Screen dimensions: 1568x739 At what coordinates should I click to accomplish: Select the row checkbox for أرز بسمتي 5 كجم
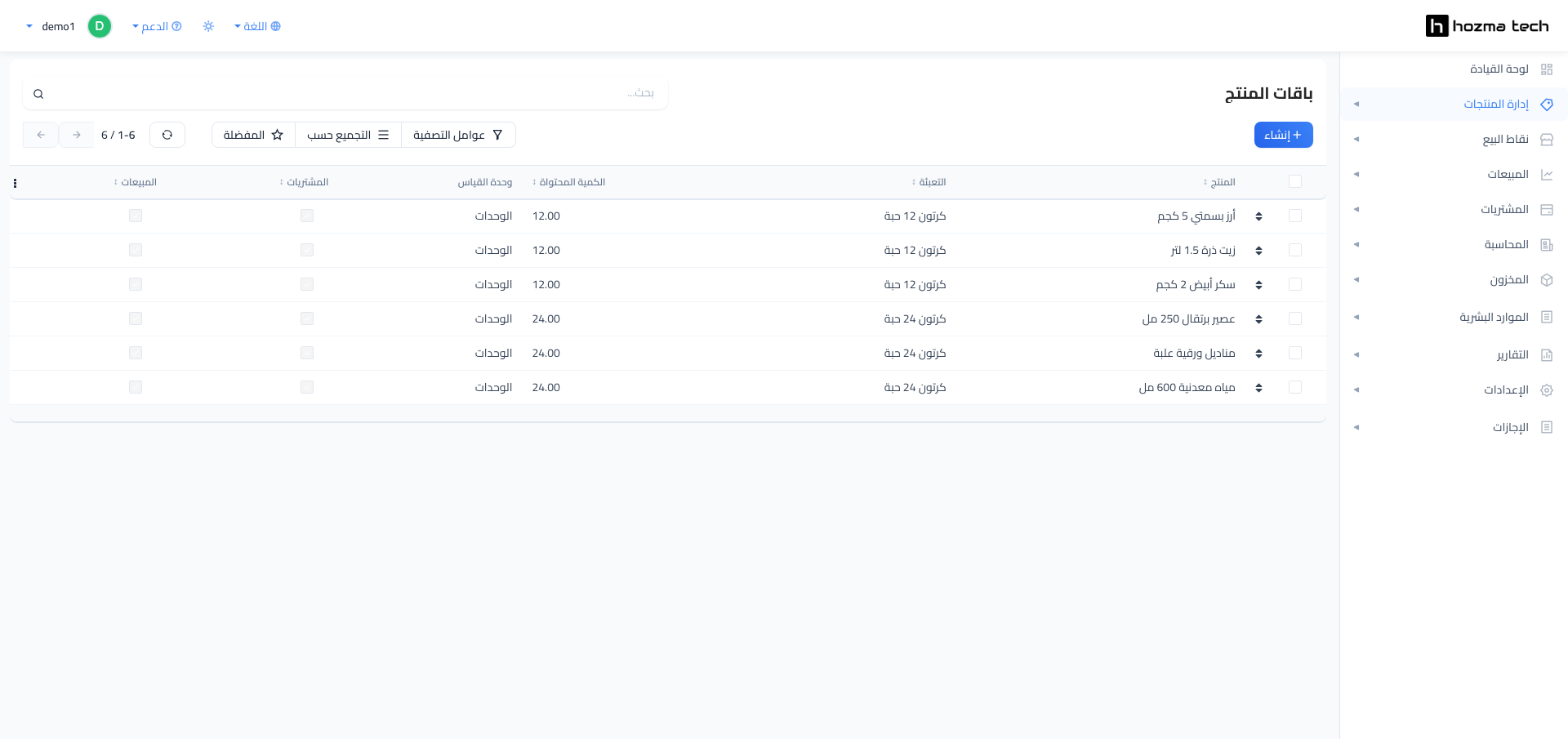click(1295, 216)
